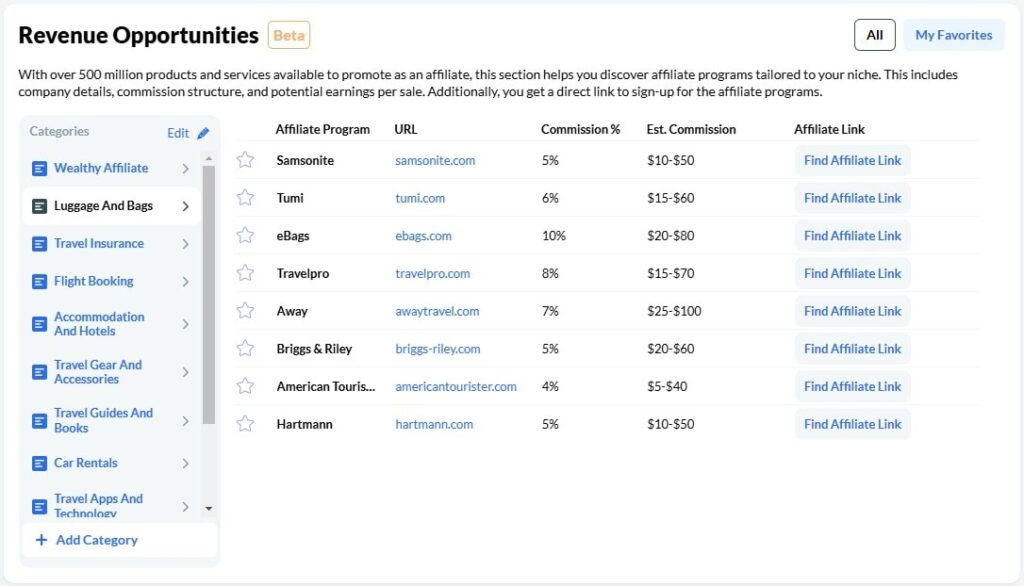The height and width of the screenshot is (586, 1024).
Task: Click Edit in the Categories header
Action: (x=178, y=133)
